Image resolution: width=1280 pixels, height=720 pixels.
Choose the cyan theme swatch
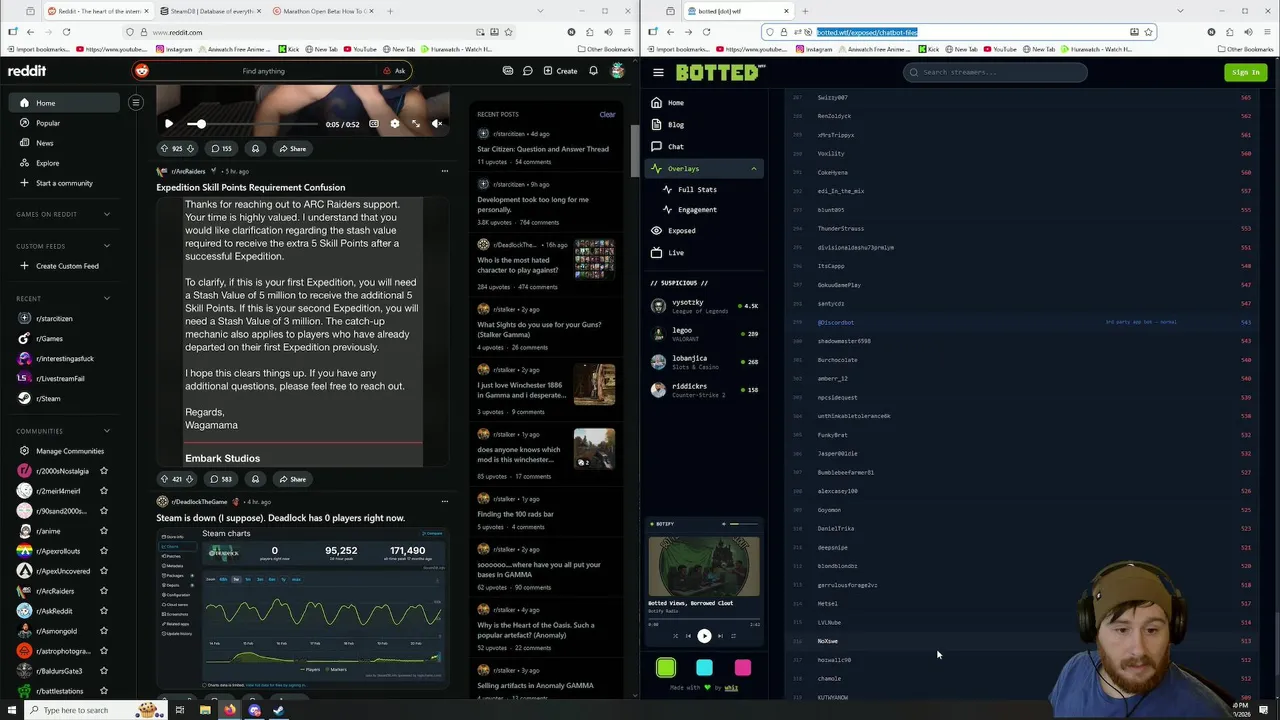pyautogui.click(x=704, y=668)
